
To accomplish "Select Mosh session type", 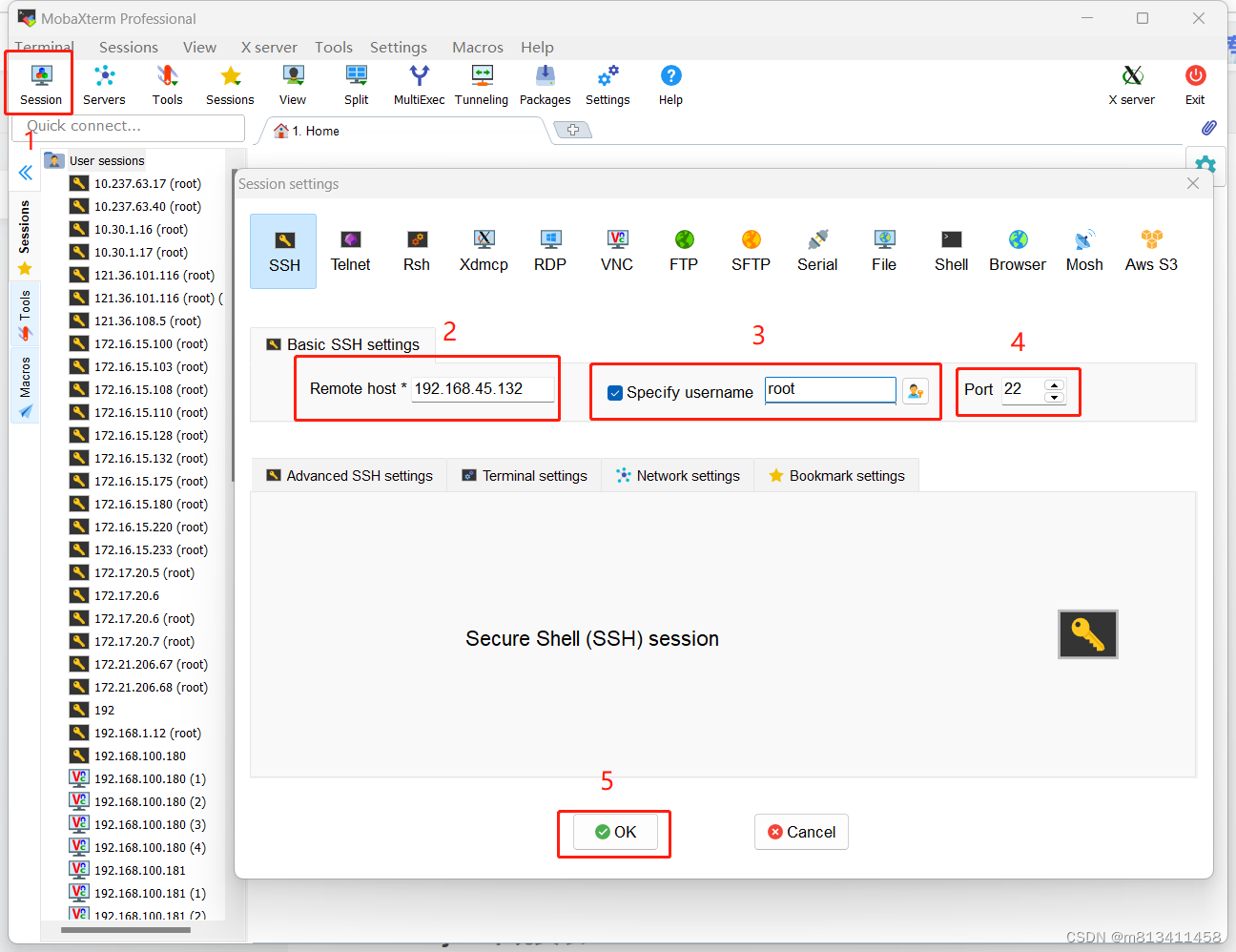I will pos(1084,251).
